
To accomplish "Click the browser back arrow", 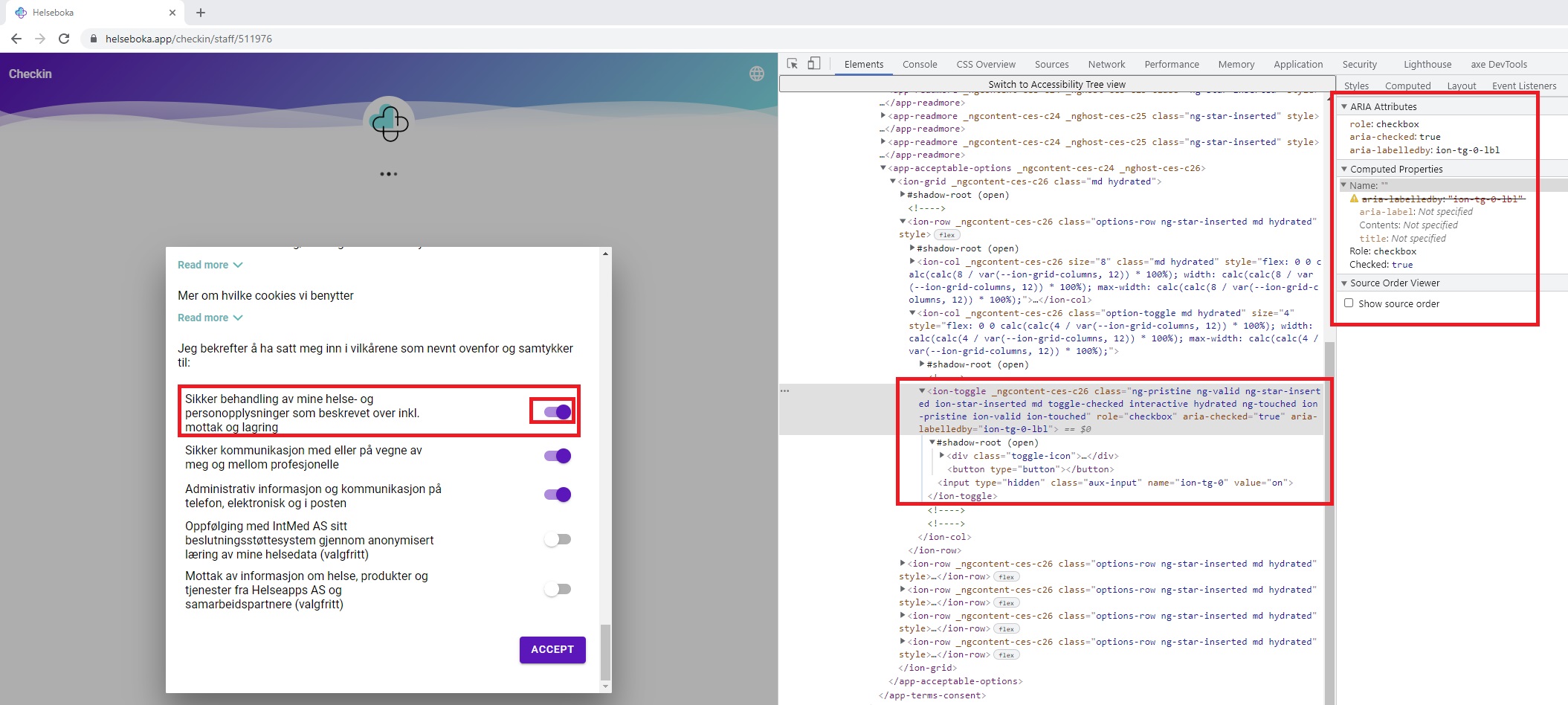I will point(16,39).
